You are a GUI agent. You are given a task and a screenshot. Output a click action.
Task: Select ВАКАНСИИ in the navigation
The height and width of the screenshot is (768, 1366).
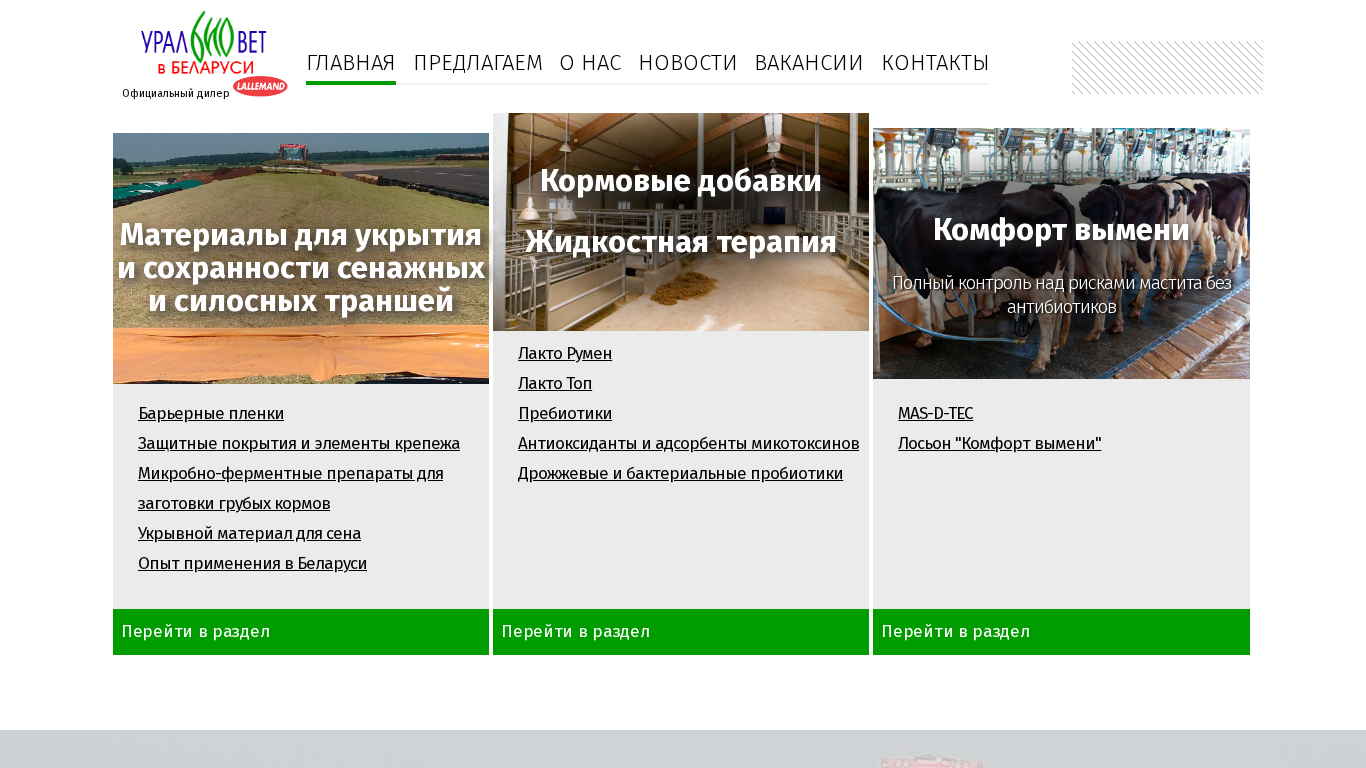coord(809,63)
